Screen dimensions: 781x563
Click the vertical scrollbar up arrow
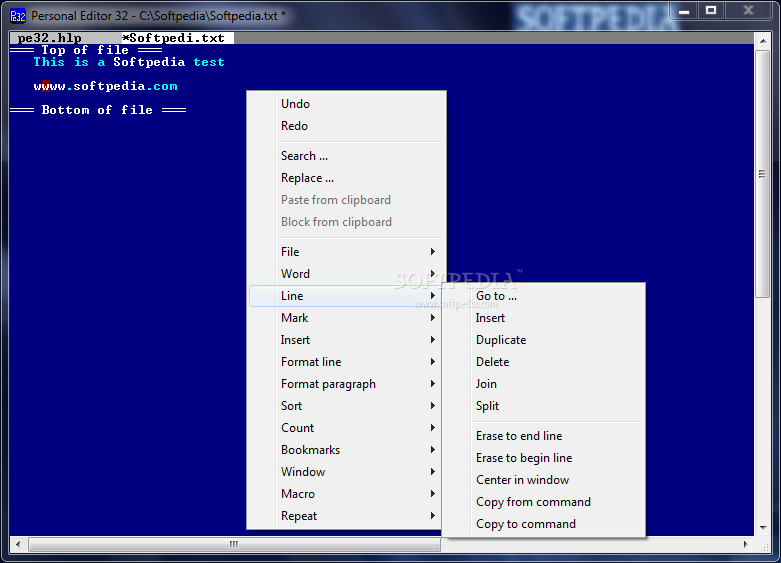pyautogui.click(x=763, y=41)
